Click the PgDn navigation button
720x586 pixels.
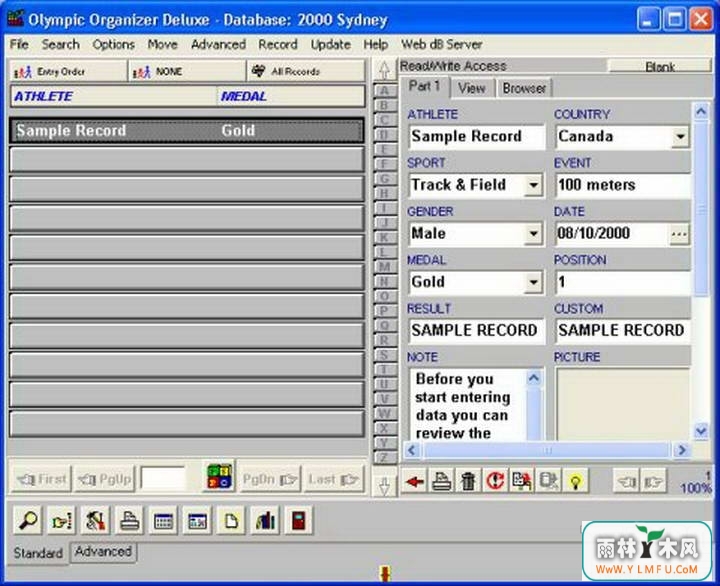point(270,479)
